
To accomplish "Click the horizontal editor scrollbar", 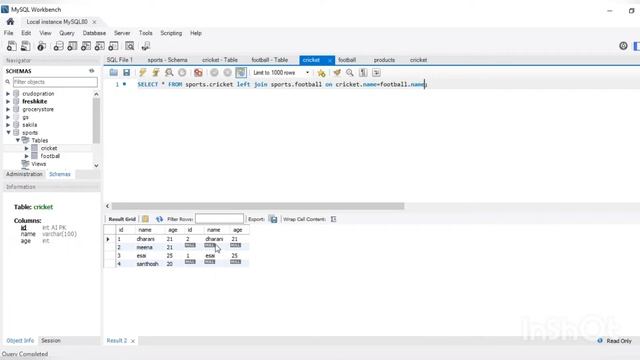I will (x=258, y=206).
